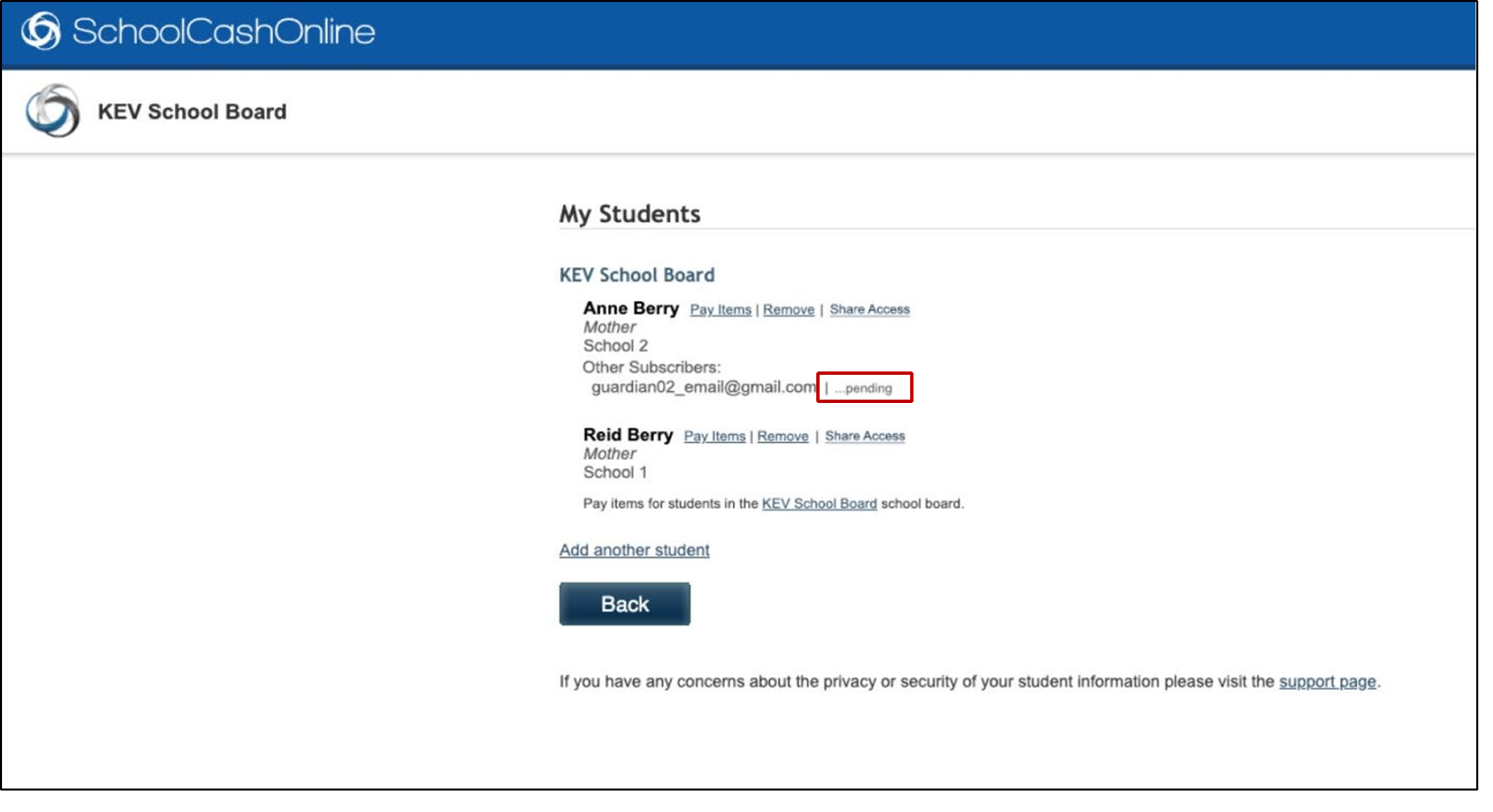The height and width of the screenshot is (812, 1493).
Task: Select the Reid Berry student name
Action: coord(628,435)
